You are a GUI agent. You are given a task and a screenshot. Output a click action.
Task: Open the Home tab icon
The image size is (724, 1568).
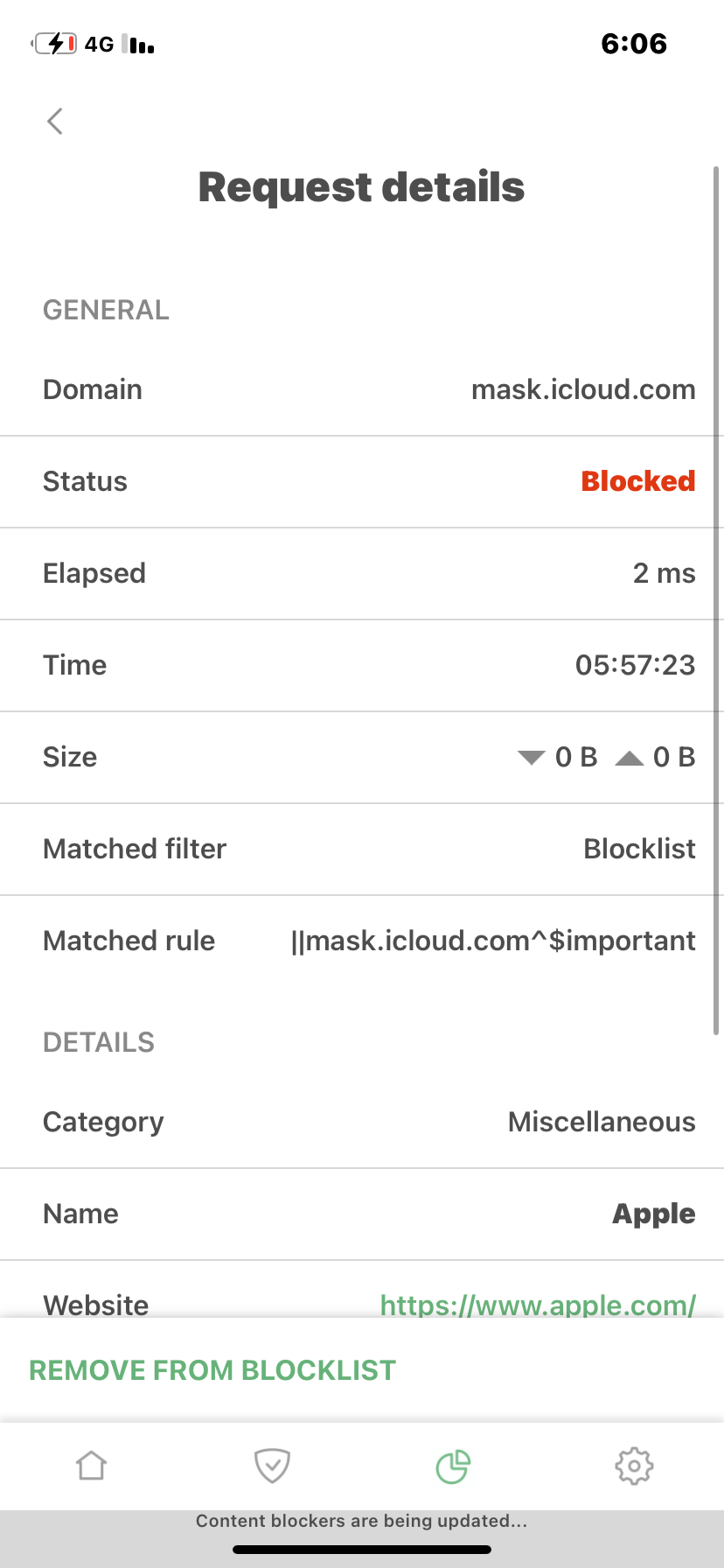pyautogui.click(x=91, y=1466)
